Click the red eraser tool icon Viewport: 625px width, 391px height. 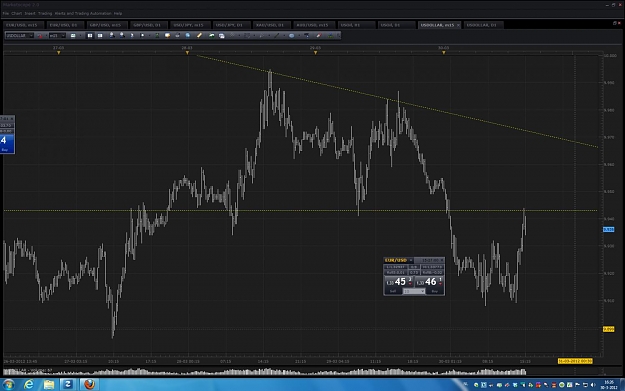[319, 35]
